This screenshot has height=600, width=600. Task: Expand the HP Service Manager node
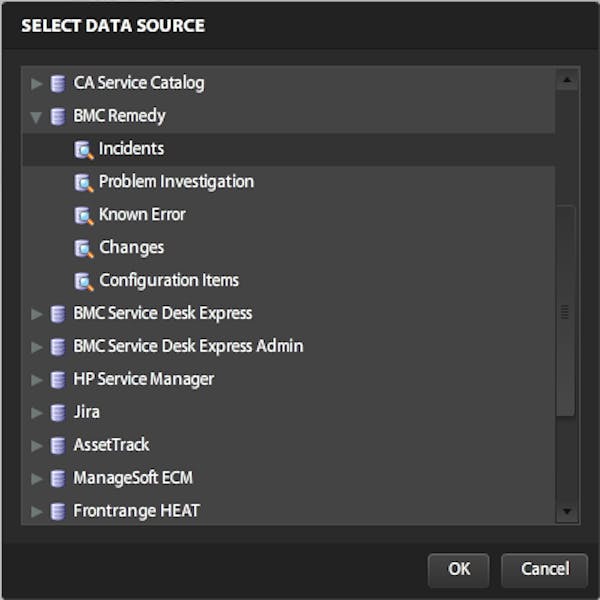point(37,380)
